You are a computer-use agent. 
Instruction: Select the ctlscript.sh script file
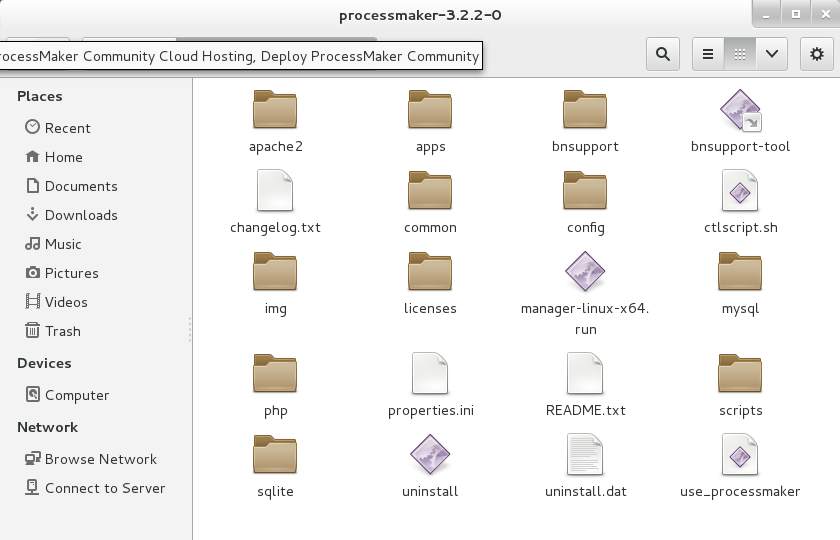point(740,191)
